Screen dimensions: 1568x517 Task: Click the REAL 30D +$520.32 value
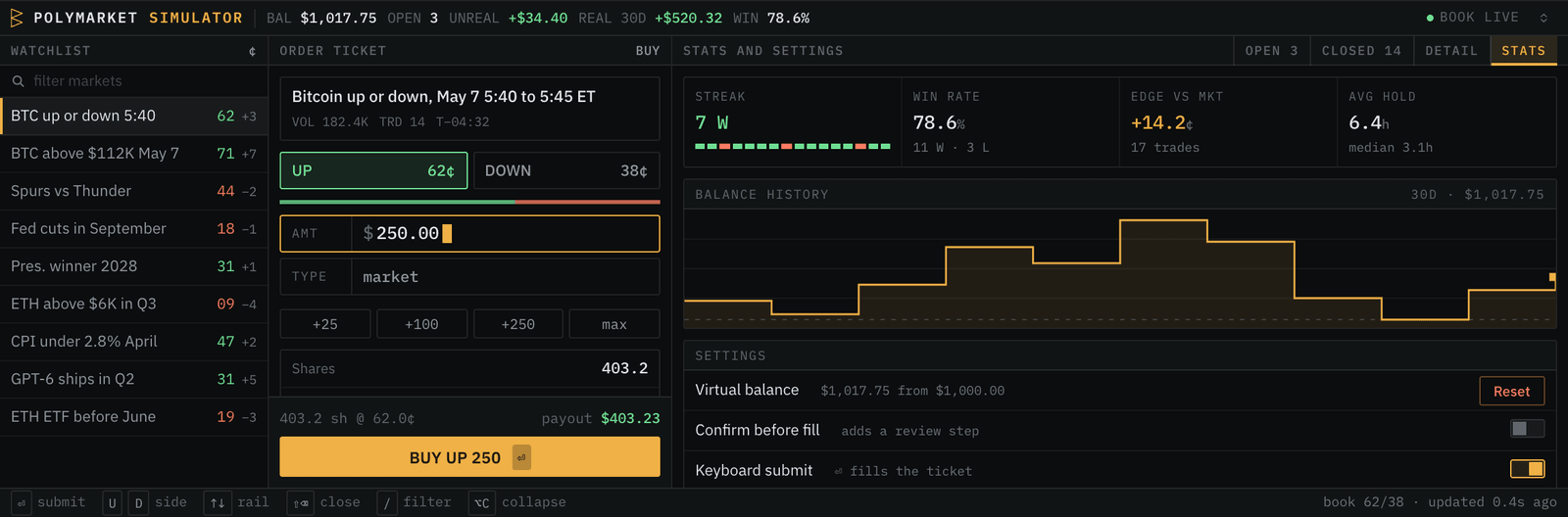[688, 18]
